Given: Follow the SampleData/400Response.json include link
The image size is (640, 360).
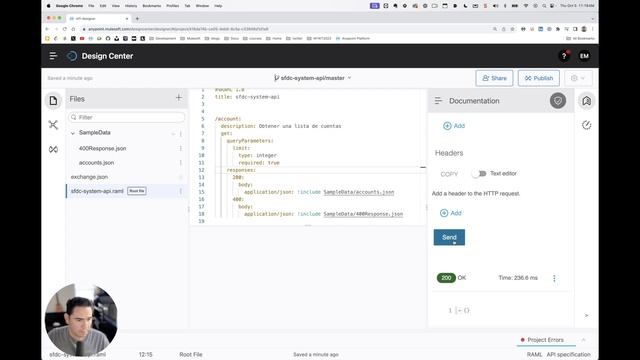Looking at the screenshot, I should point(363,214).
